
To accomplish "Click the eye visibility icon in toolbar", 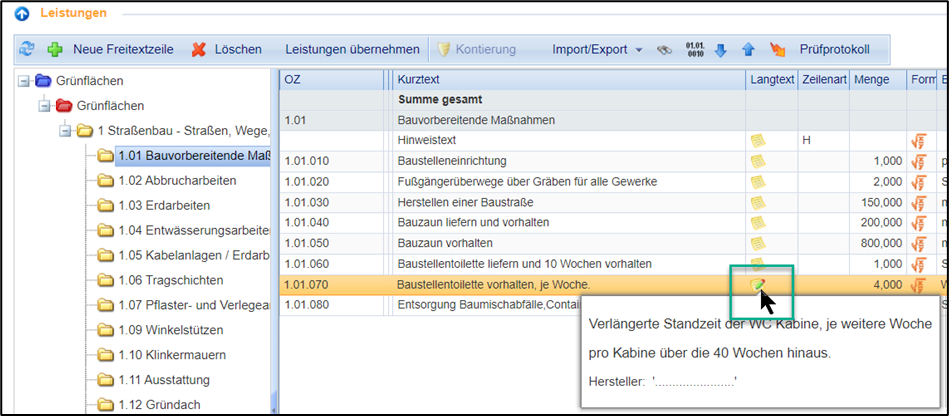I will click(665, 49).
